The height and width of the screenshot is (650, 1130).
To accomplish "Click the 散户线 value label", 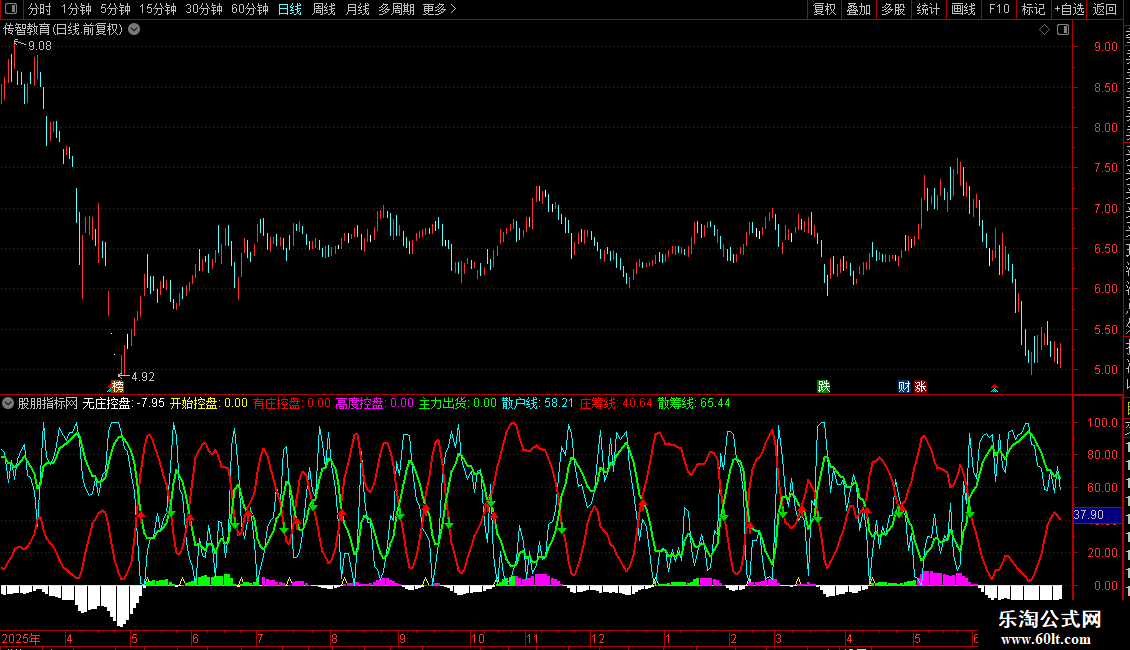I will pos(538,403).
